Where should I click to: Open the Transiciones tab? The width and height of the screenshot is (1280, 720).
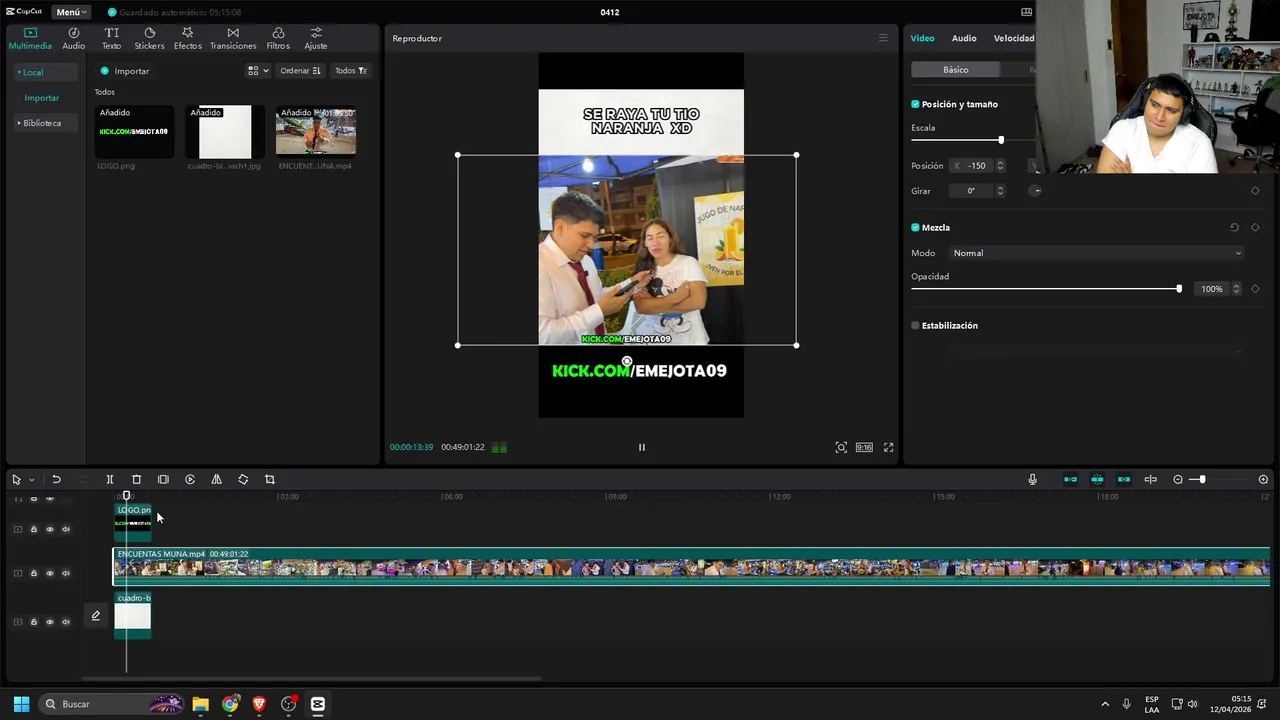[x=233, y=38]
